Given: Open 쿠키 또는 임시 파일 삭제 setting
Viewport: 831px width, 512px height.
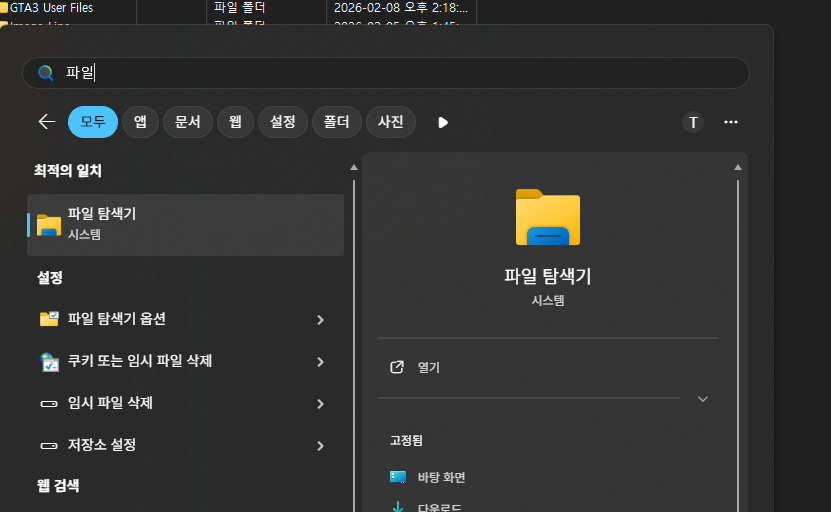Looking at the screenshot, I should (185, 361).
